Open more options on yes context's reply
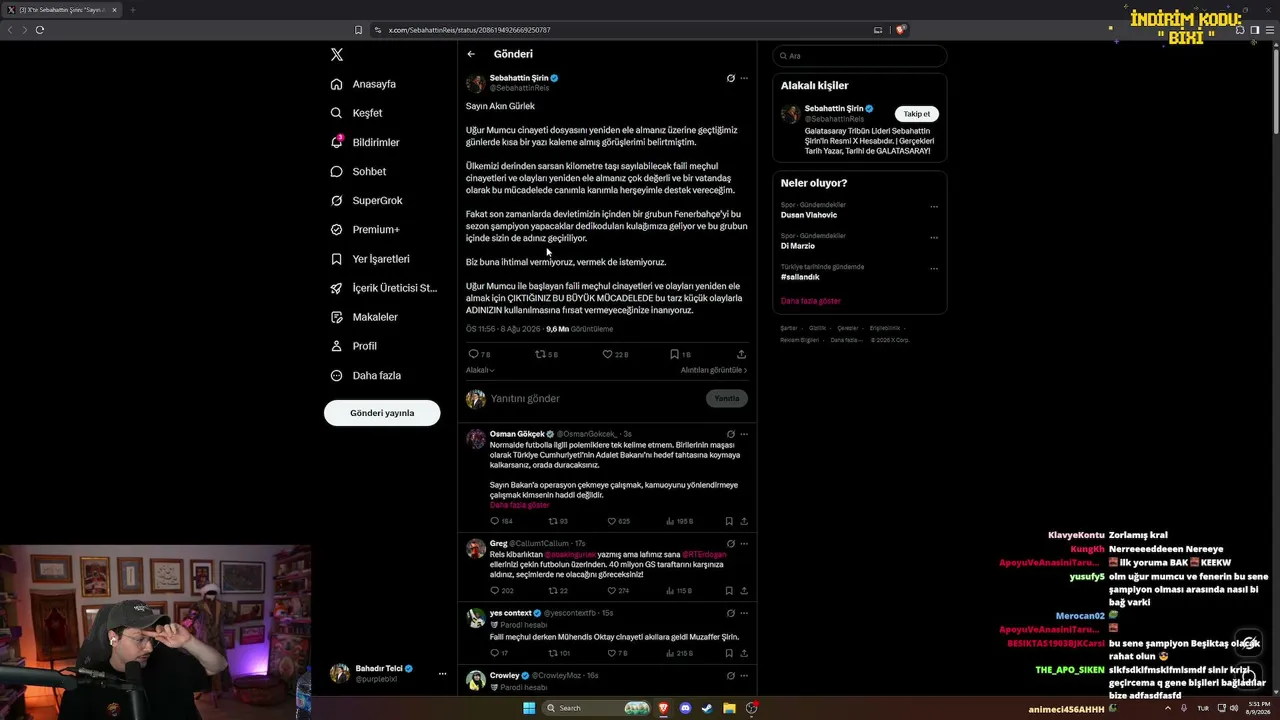Image resolution: width=1280 pixels, height=720 pixels. pyautogui.click(x=744, y=613)
